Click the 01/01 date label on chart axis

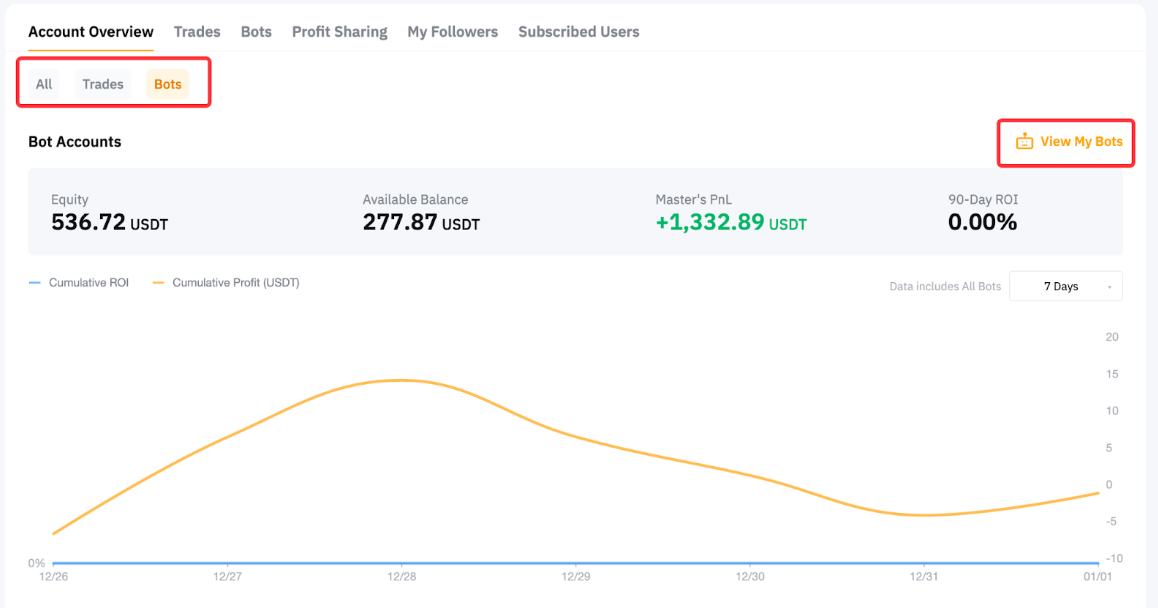(1098, 577)
